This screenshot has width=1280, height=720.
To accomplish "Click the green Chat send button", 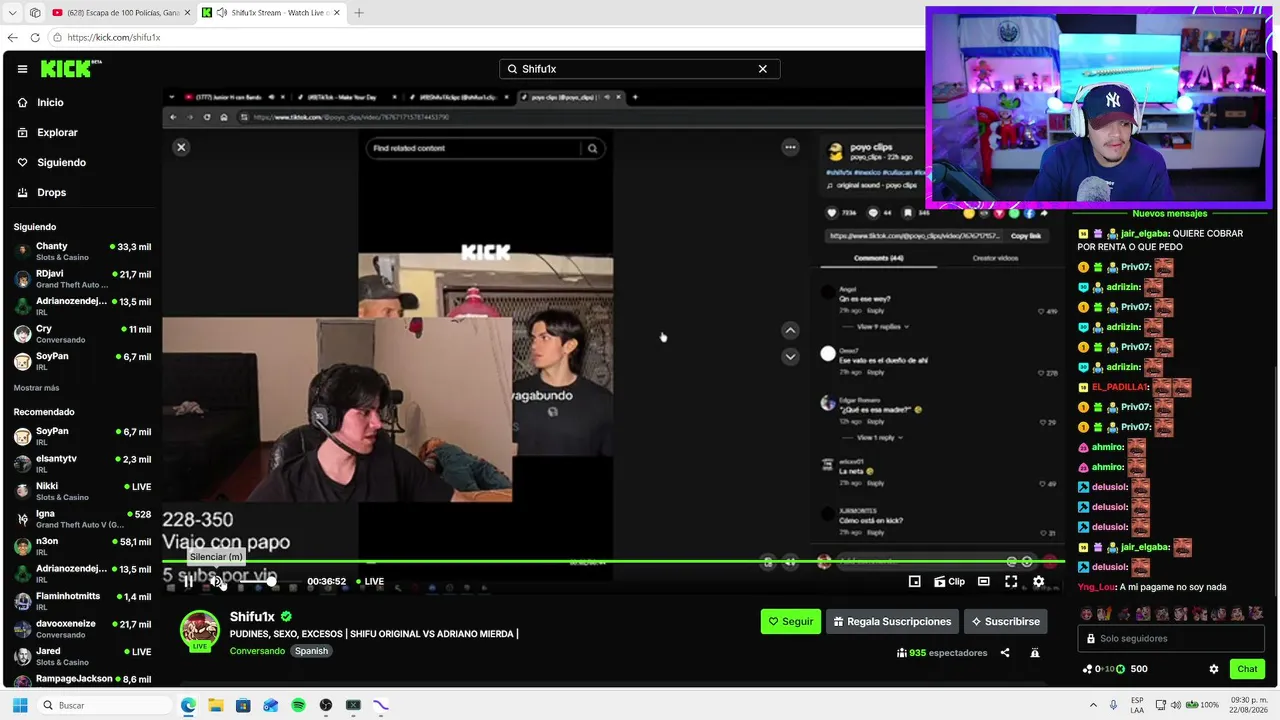I will coord(1247,669).
